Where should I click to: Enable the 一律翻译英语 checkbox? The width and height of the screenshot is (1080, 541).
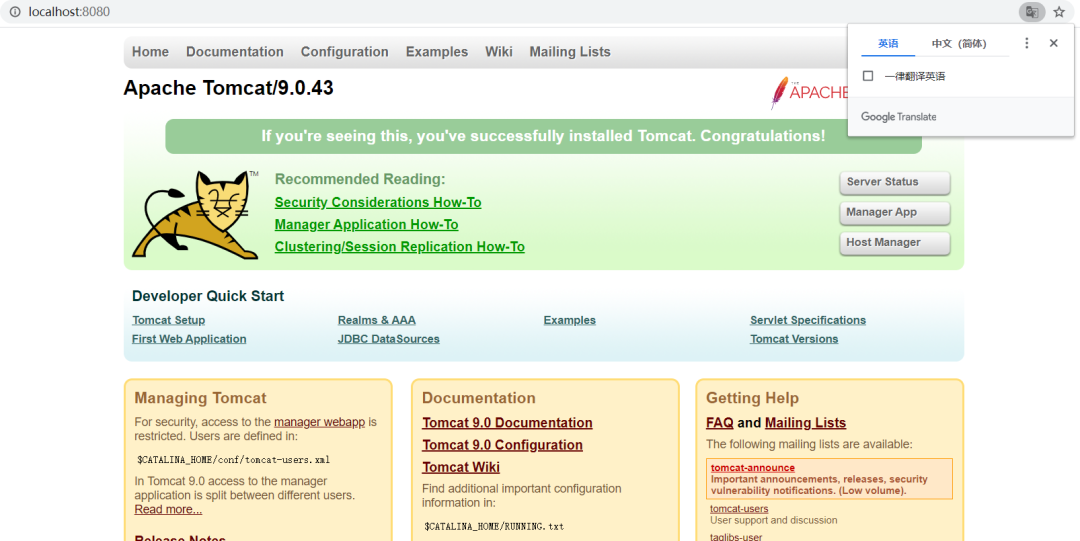pyautogui.click(x=868, y=76)
